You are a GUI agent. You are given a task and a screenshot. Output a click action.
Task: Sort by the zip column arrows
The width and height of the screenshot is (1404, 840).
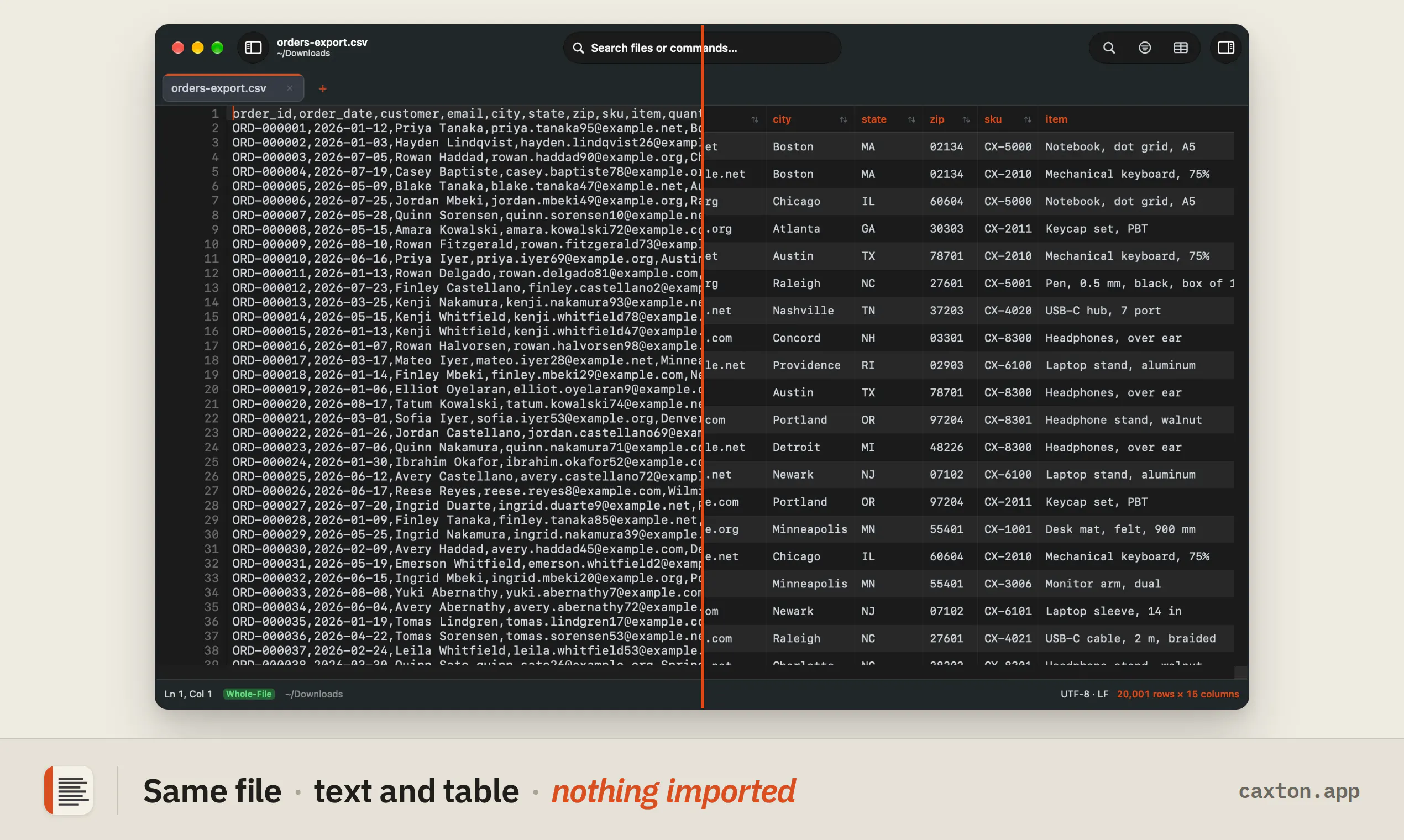(x=966, y=119)
